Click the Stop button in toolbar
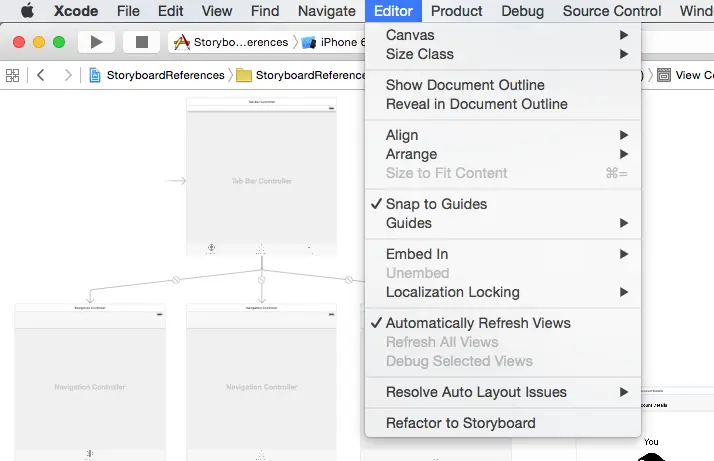Viewport: 714px width, 461px height. [x=142, y=42]
